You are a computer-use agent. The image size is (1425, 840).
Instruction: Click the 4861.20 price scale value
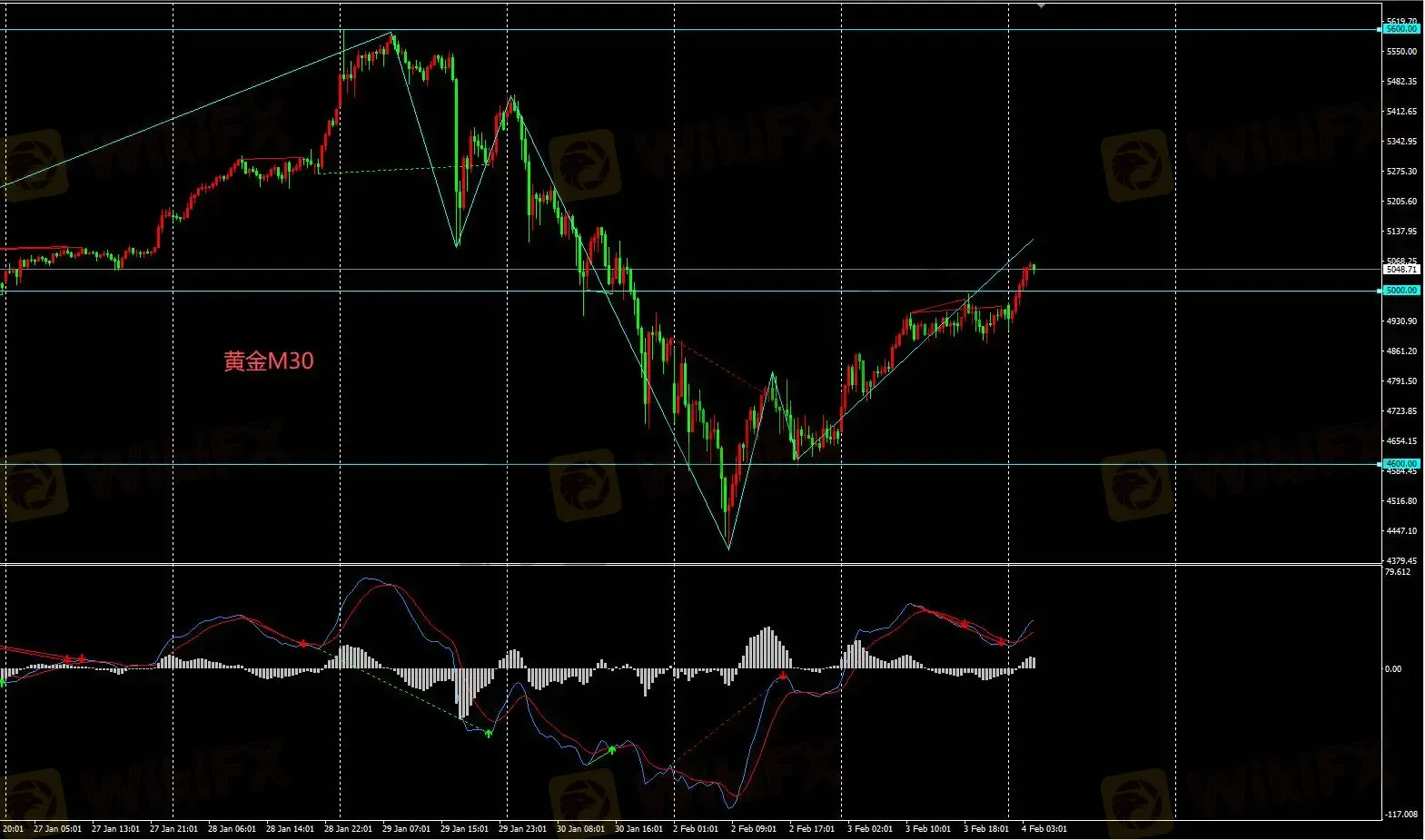[1401, 351]
